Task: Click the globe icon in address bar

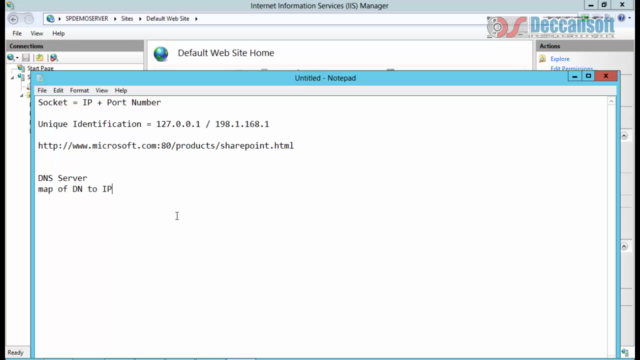Action: [51, 19]
